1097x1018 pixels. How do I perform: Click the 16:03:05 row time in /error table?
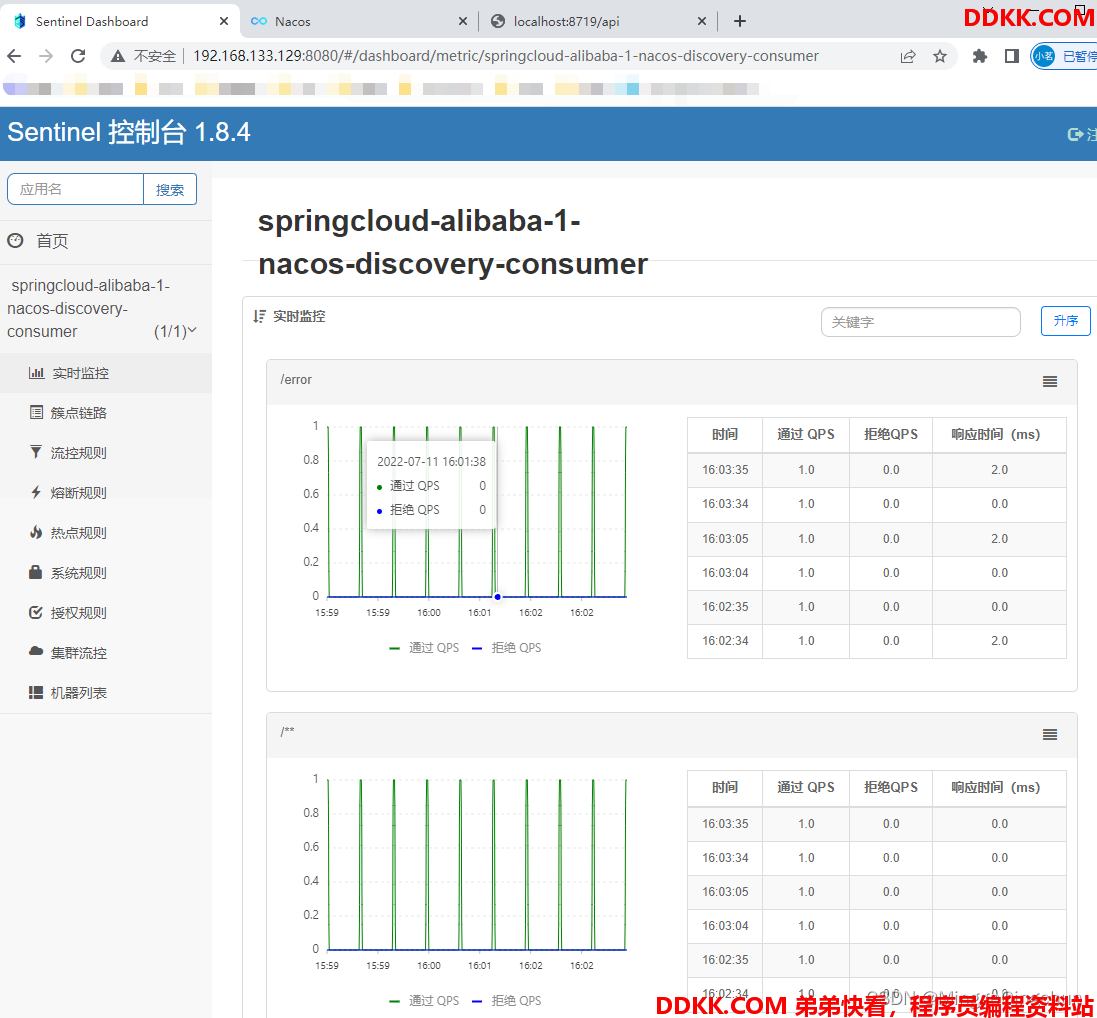point(726,539)
